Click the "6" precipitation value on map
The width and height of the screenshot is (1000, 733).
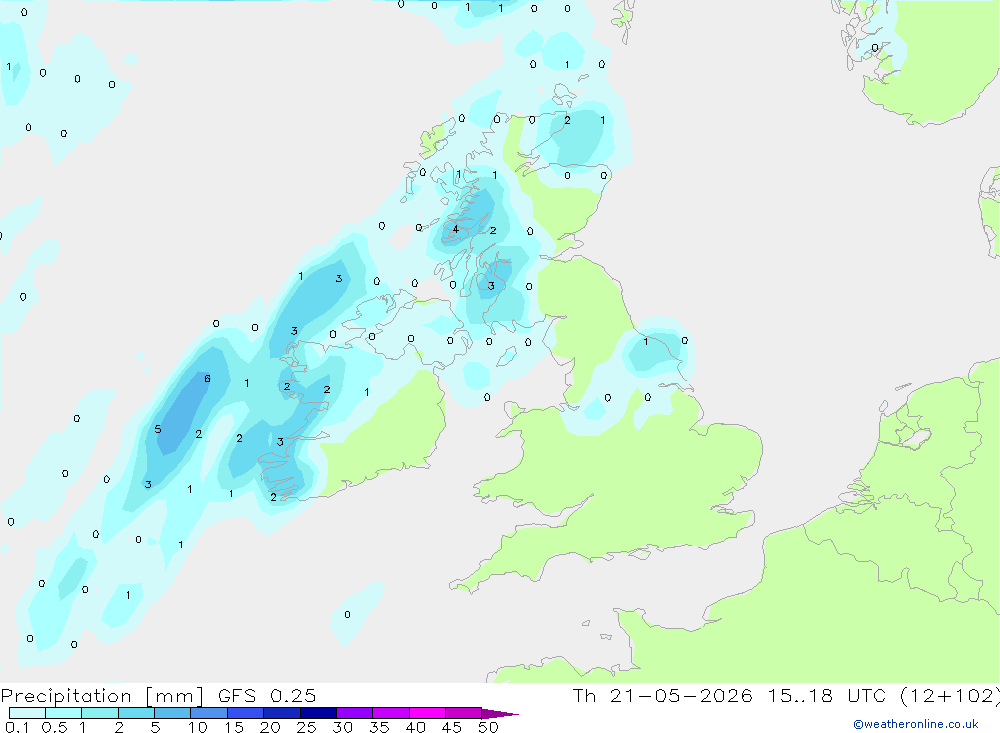207,379
